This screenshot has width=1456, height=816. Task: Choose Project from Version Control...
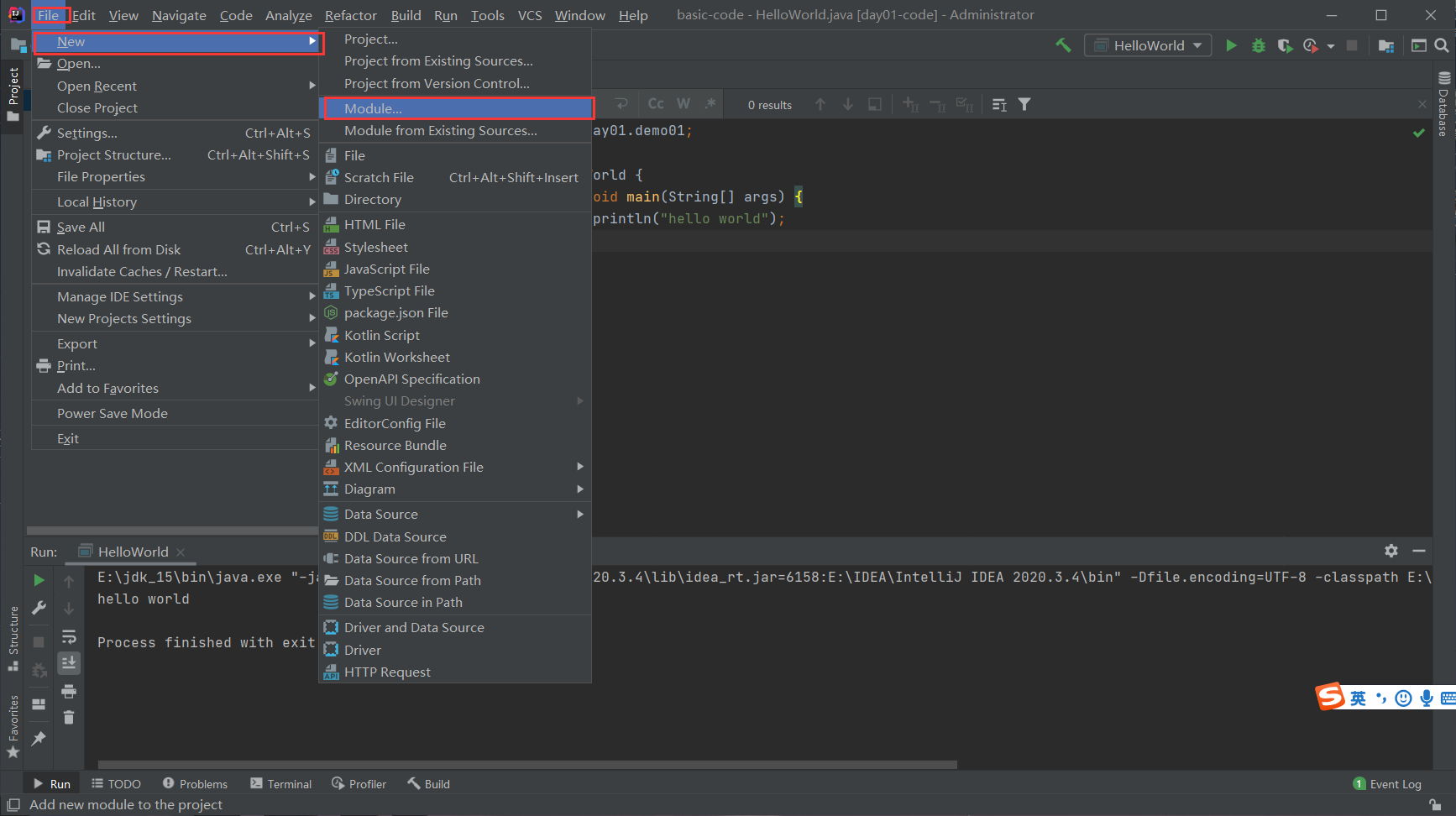[455, 83]
